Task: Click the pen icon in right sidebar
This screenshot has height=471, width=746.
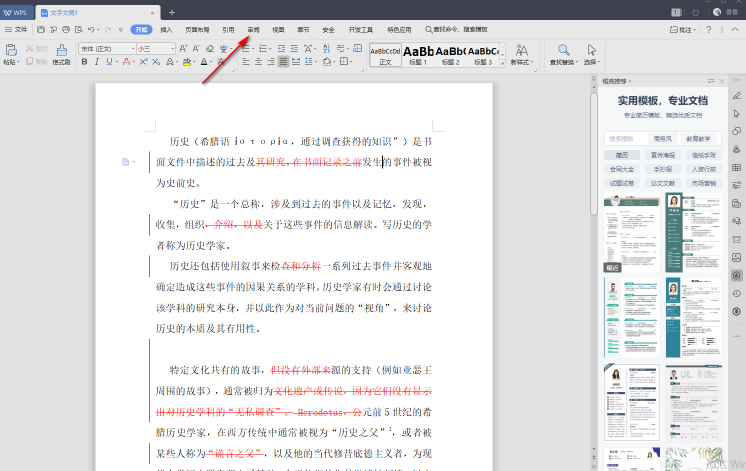Action: point(736,95)
